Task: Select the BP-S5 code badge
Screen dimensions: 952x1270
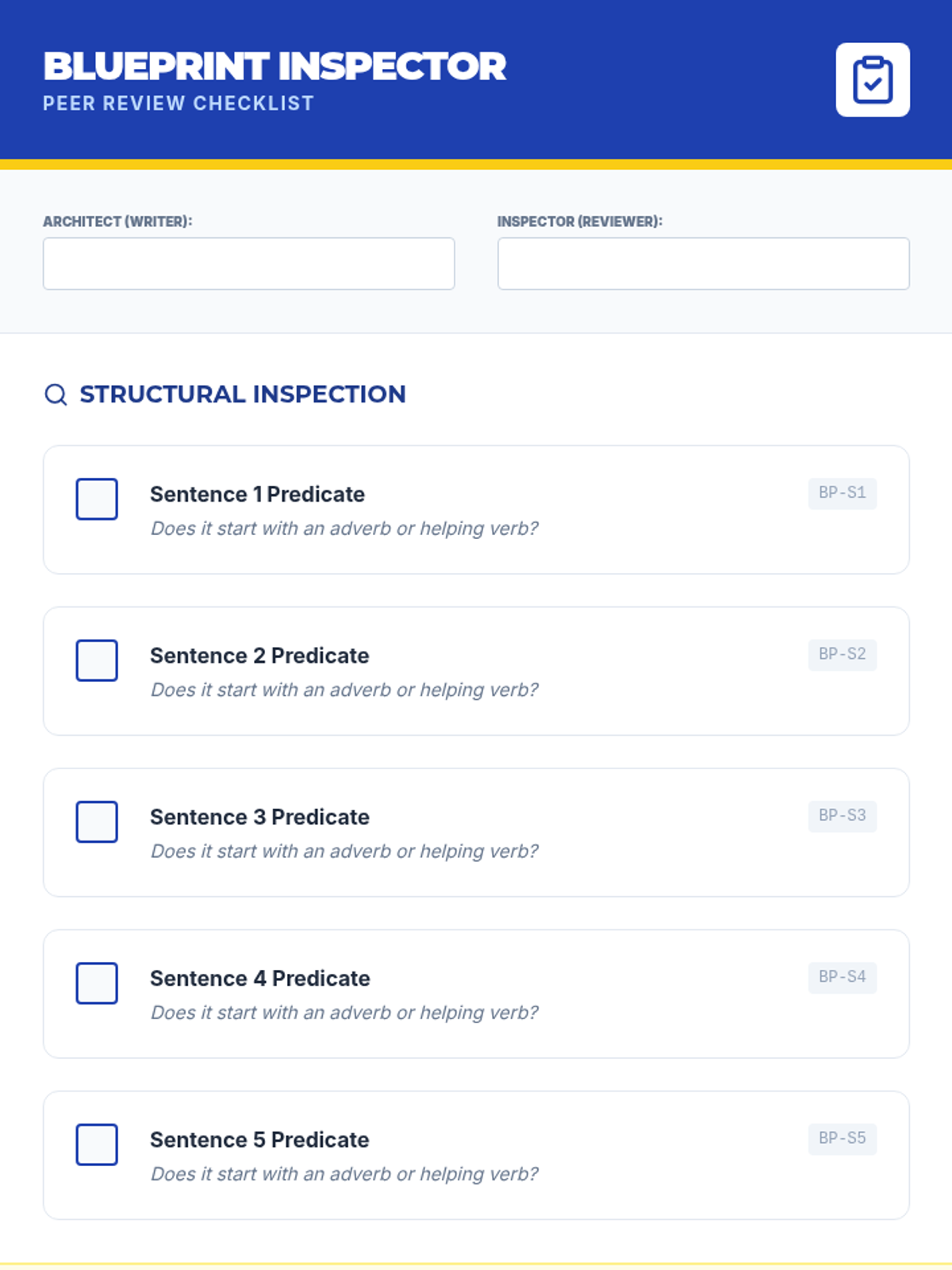Action: pyautogui.click(x=842, y=1138)
